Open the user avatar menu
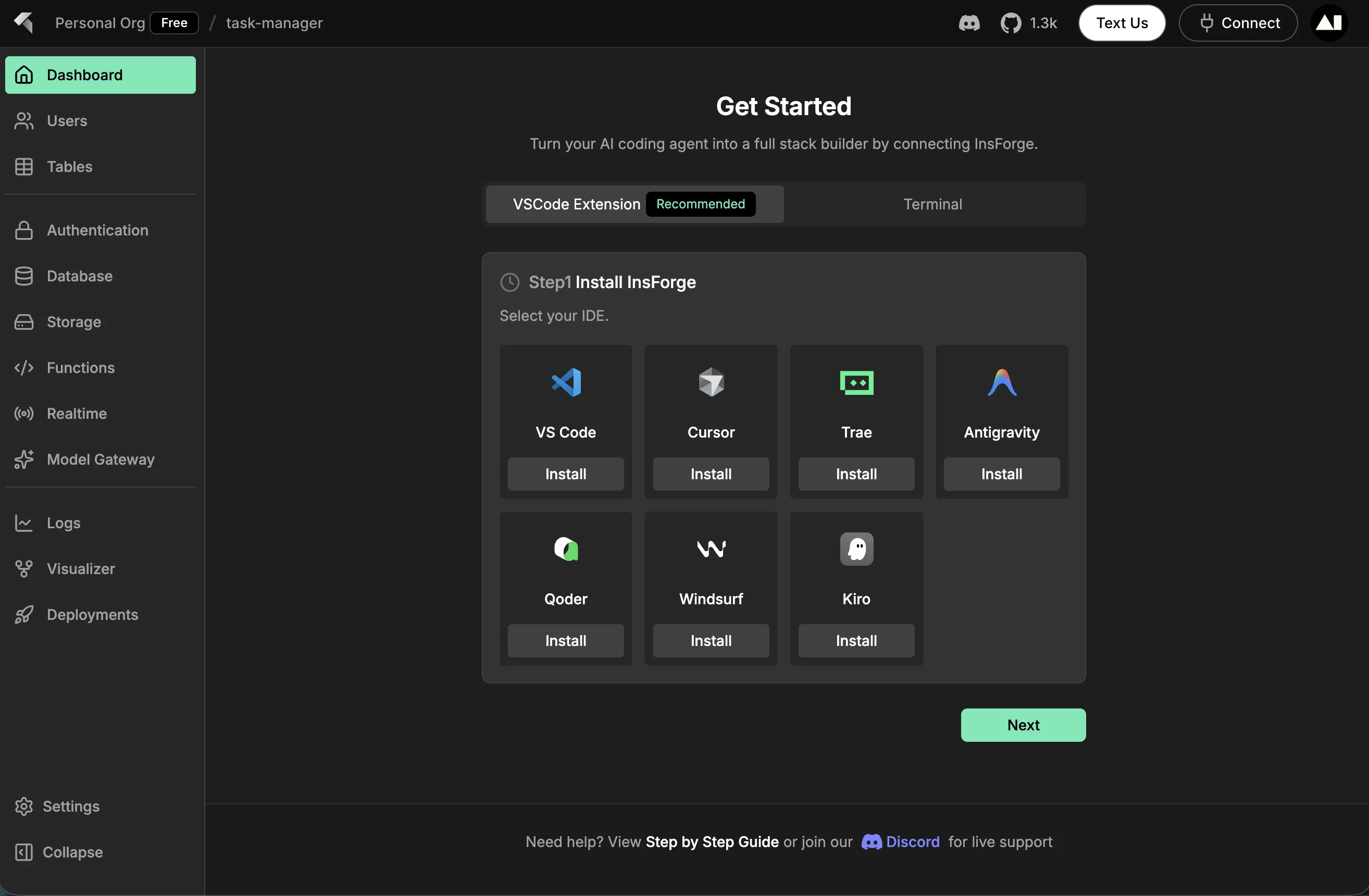Image resolution: width=1369 pixels, height=896 pixels. coord(1329,23)
